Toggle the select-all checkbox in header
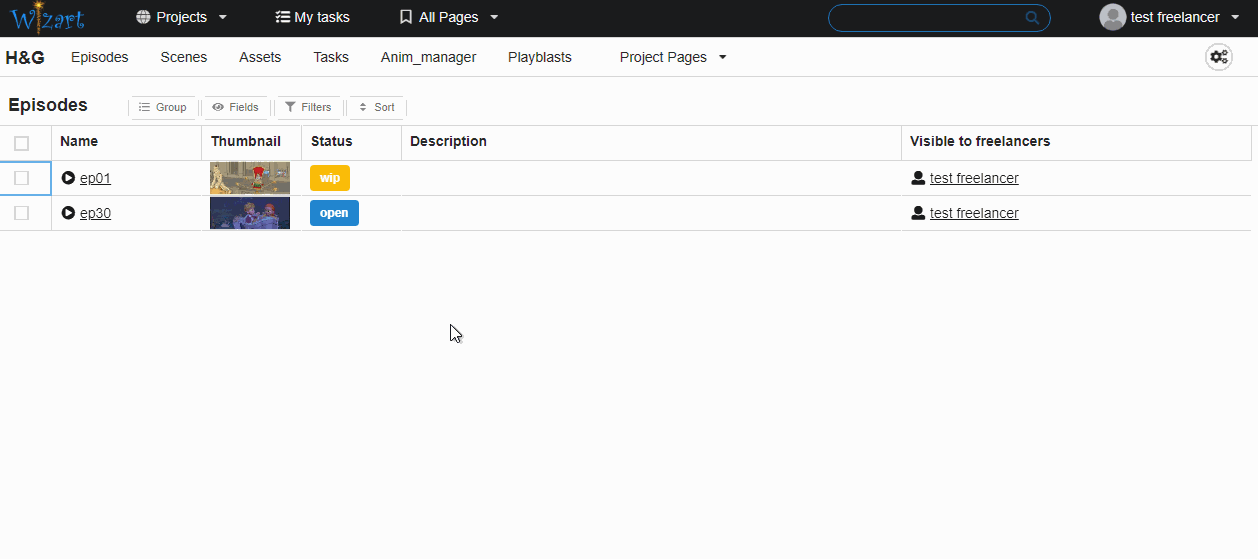1258x559 pixels. pos(21,143)
